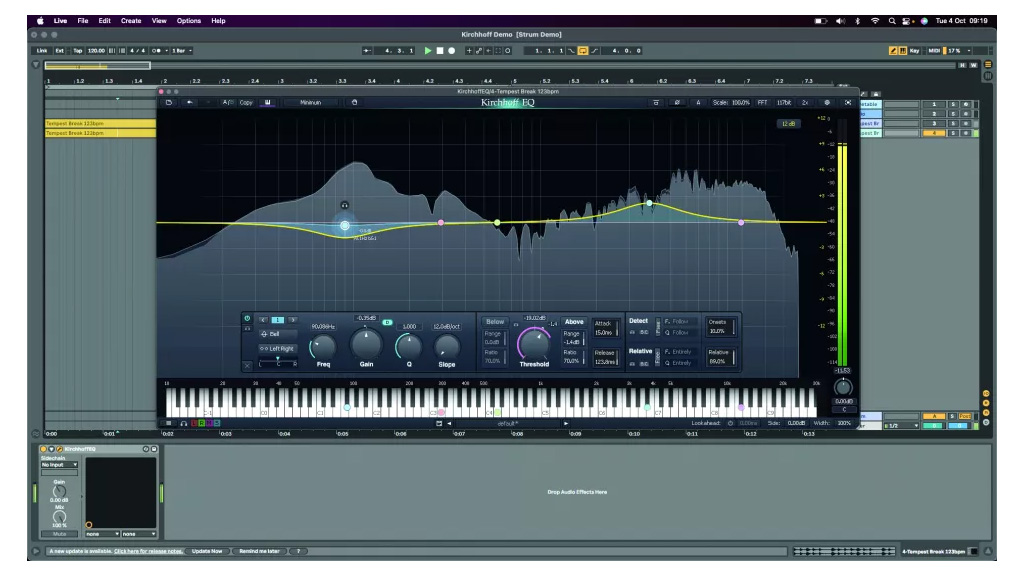Screen dimensions: 1024x576
Task: Delete the band with the X icon
Action: [248, 366]
